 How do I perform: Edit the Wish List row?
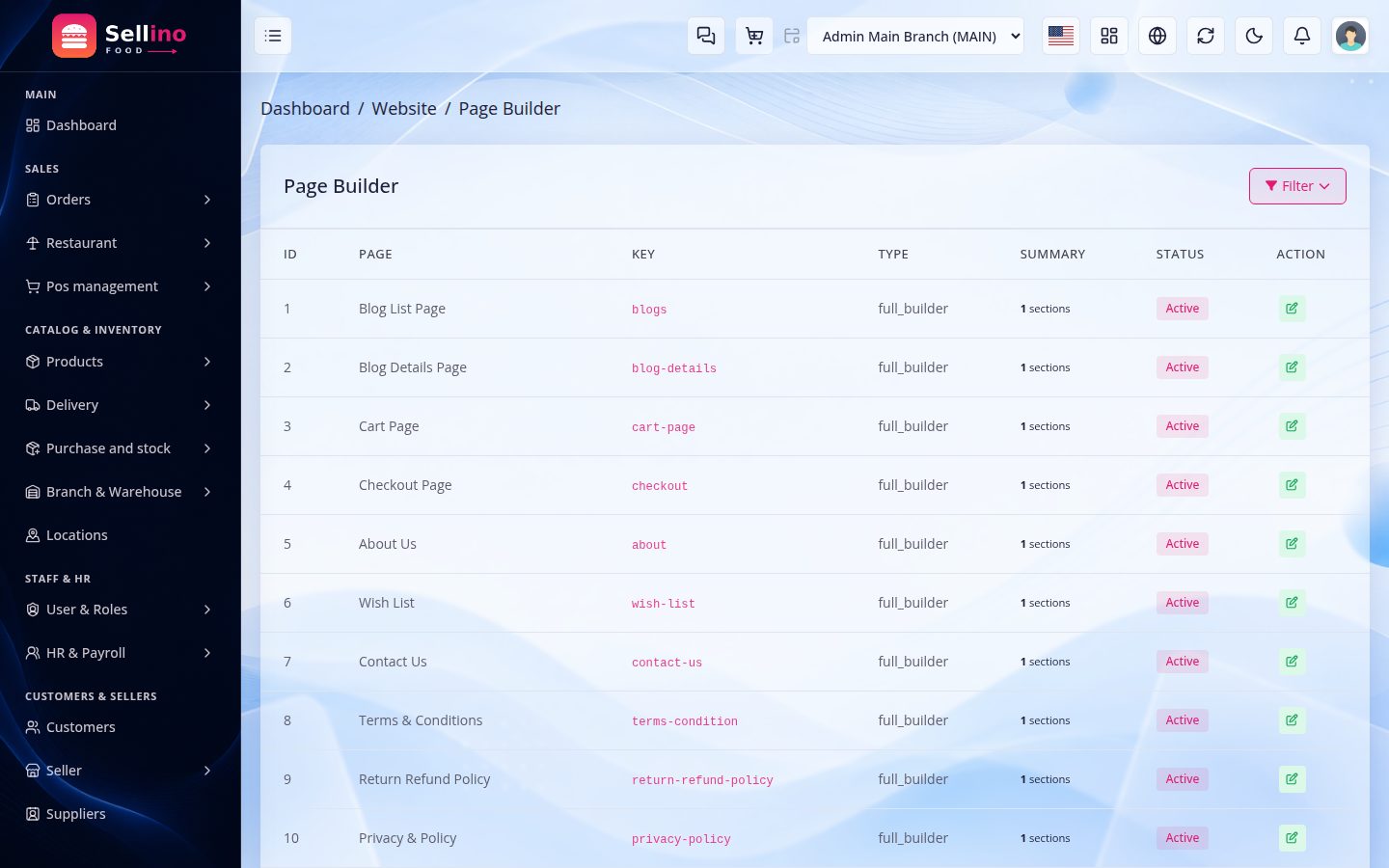pyautogui.click(x=1292, y=603)
